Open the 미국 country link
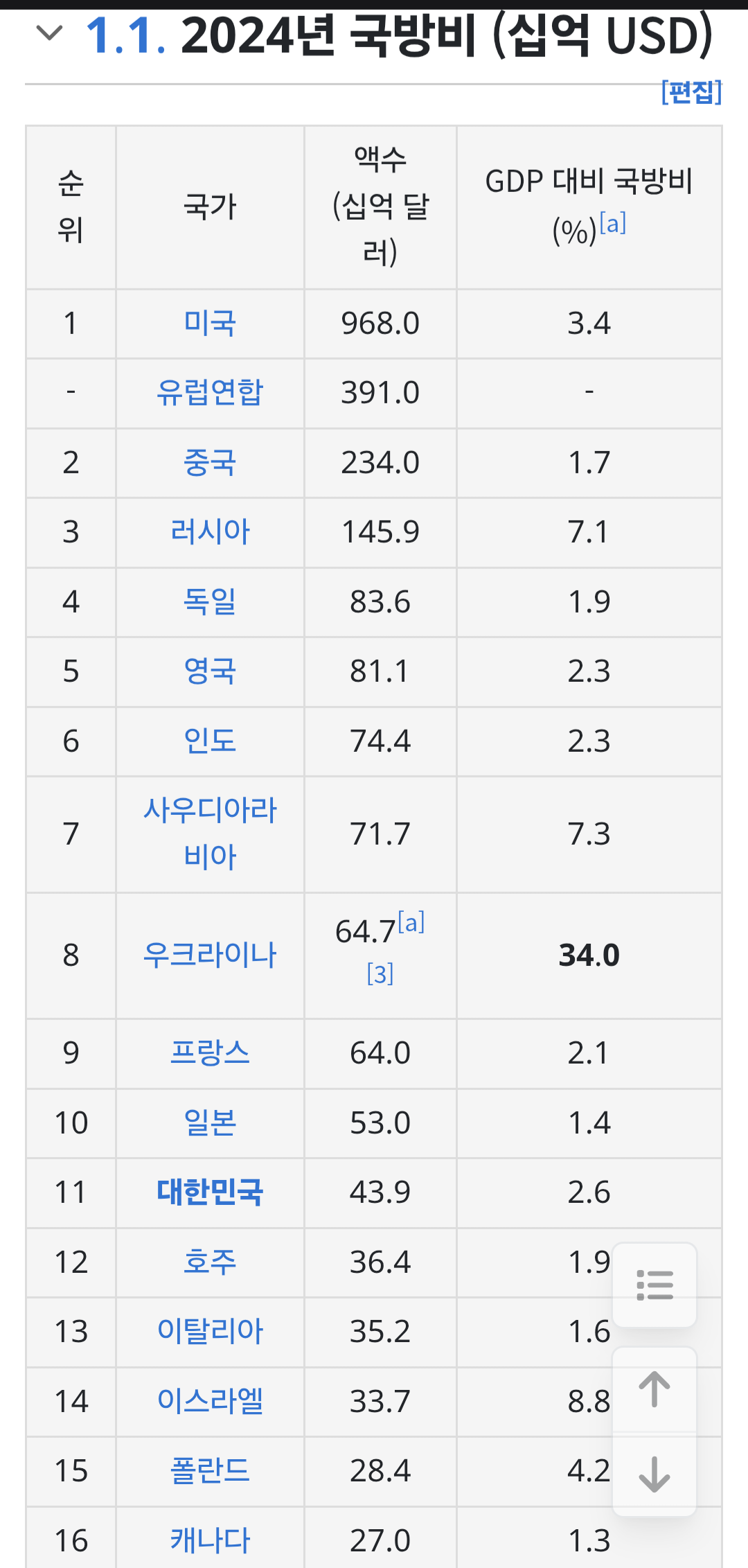This screenshot has height=1568, width=748. 210,324
